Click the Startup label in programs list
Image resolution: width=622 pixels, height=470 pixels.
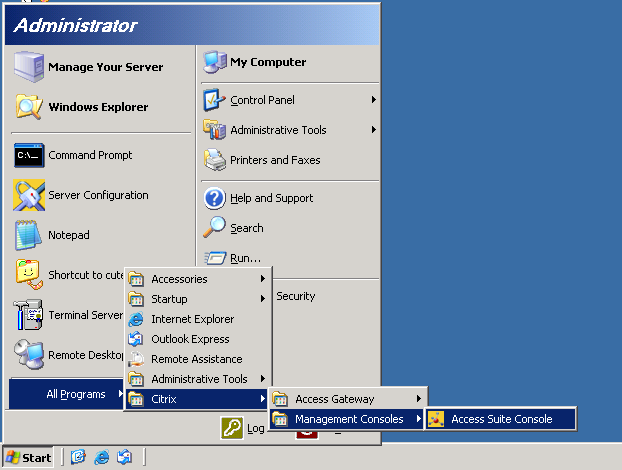pyautogui.click(x=169, y=299)
